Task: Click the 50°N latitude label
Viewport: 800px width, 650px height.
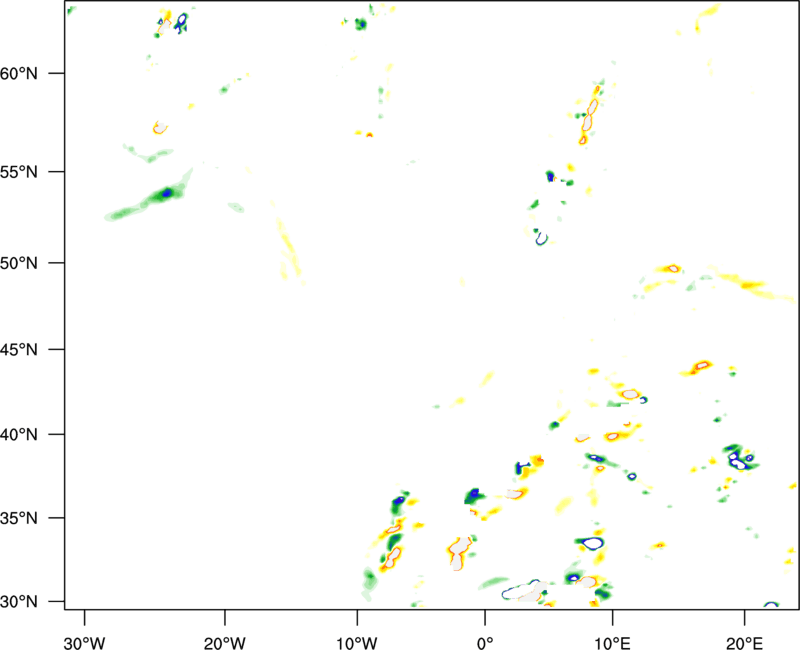Action: point(19,263)
